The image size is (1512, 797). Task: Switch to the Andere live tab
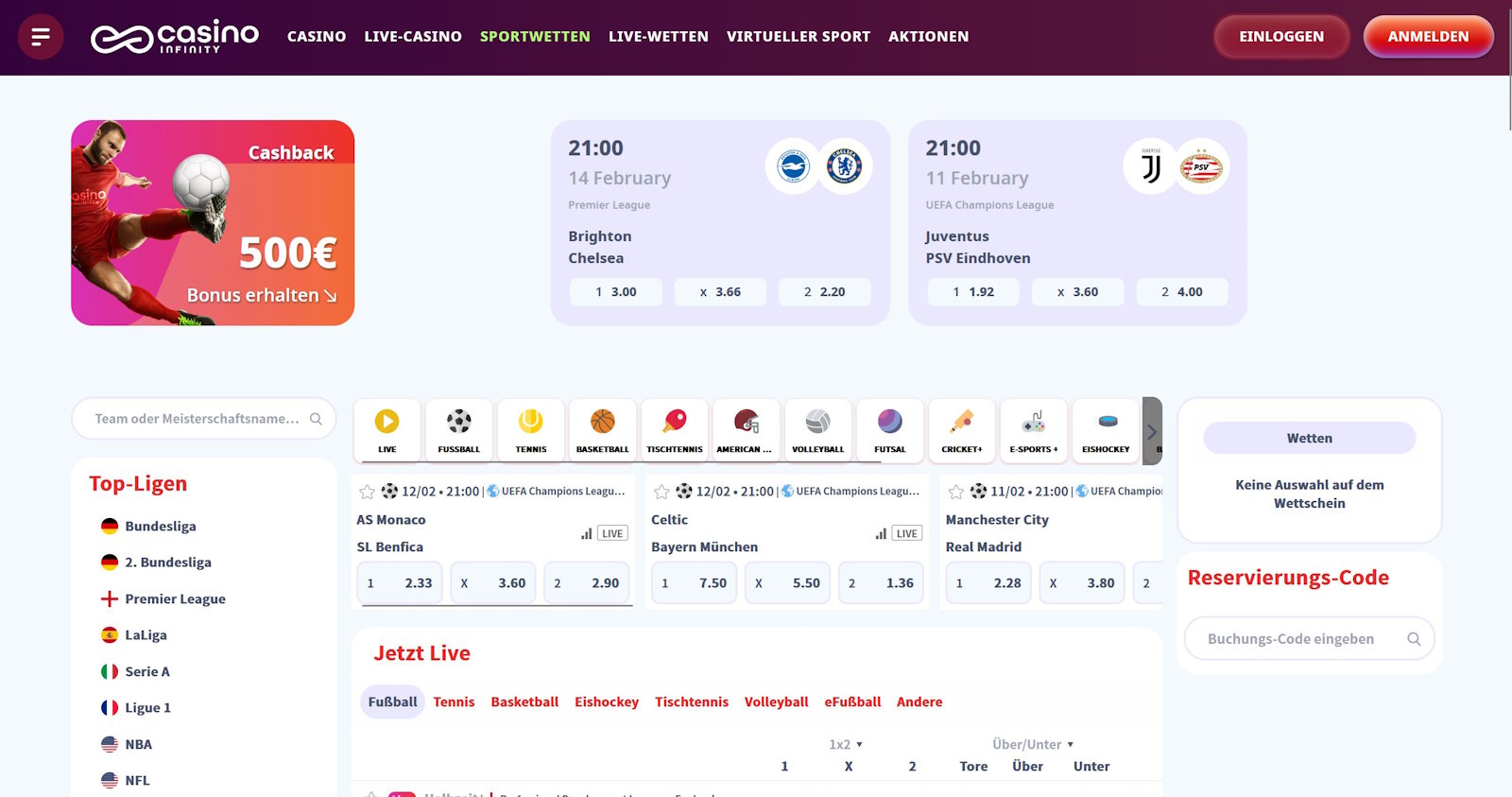[919, 702]
